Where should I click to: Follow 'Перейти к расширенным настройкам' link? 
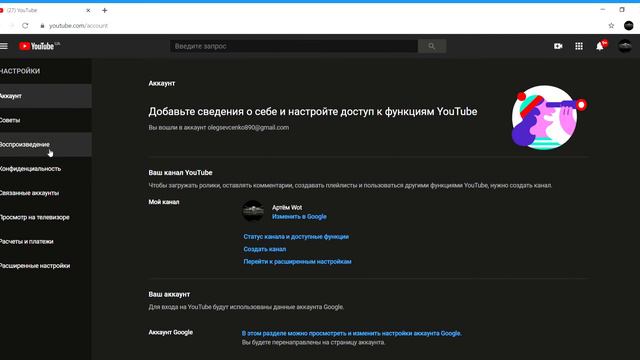[297, 262]
